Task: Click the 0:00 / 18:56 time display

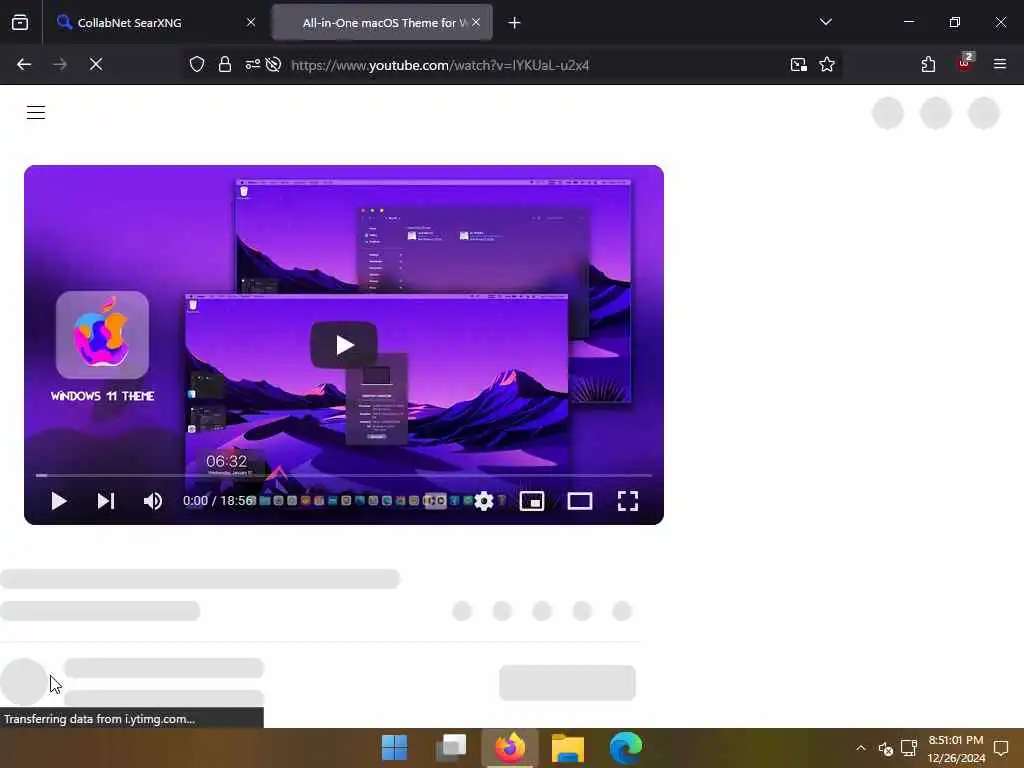Action: 218,501
